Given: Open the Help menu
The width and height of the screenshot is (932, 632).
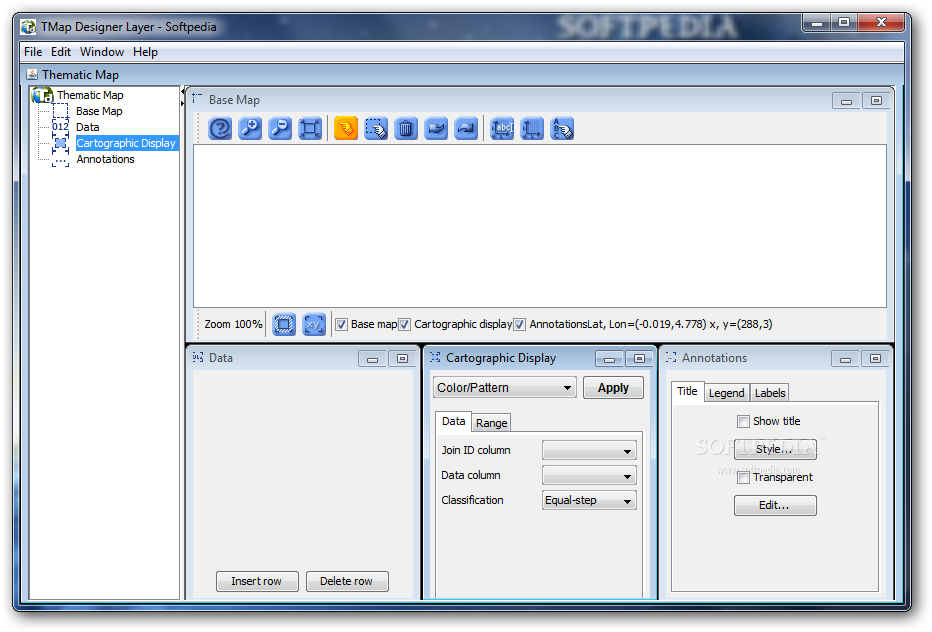Looking at the screenshot, I should 145,52.
